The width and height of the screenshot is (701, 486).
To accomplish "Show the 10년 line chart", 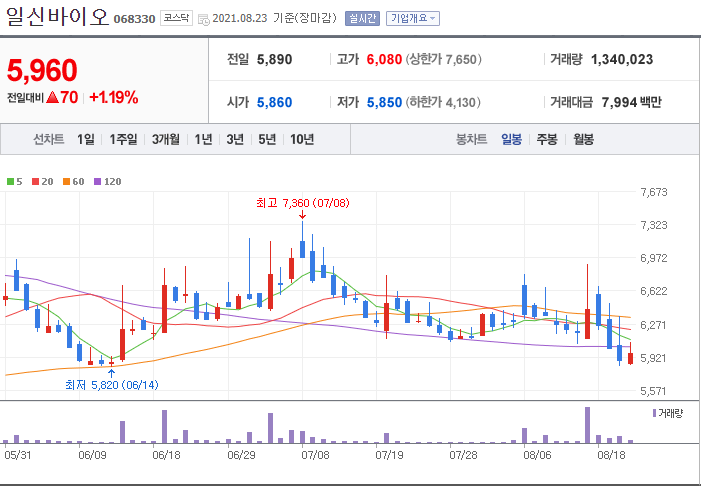I will click(302, 139).
